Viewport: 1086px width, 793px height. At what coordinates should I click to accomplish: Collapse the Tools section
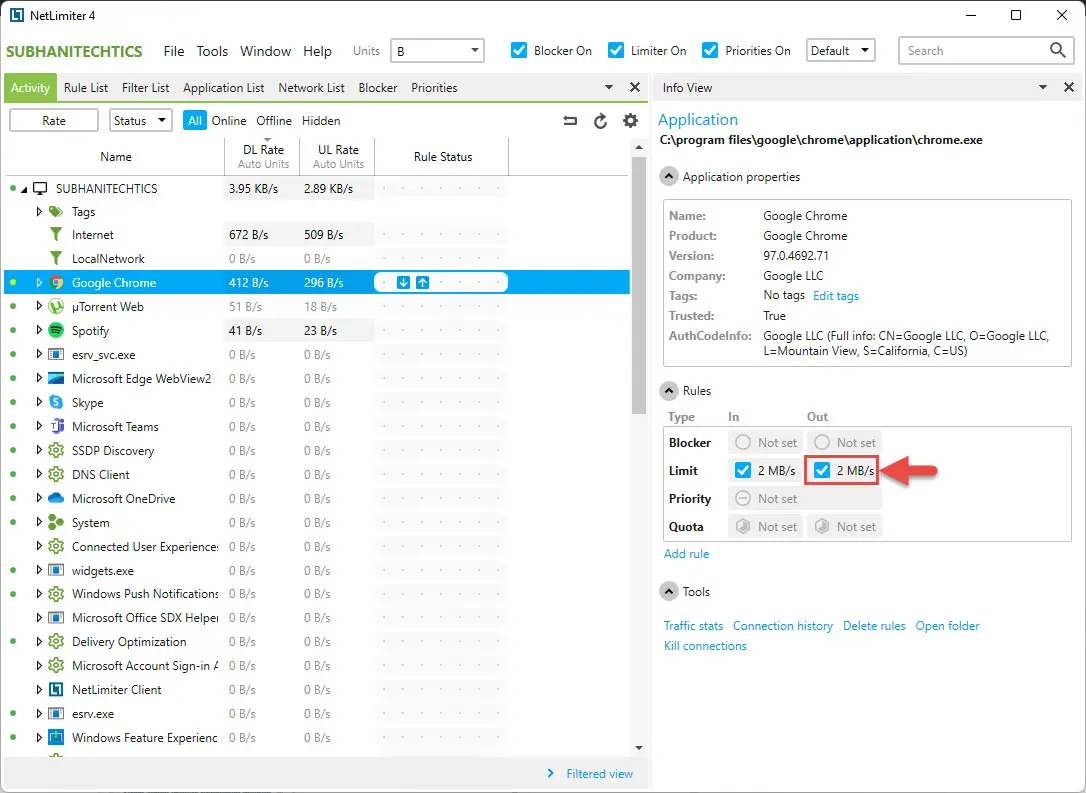668,591
